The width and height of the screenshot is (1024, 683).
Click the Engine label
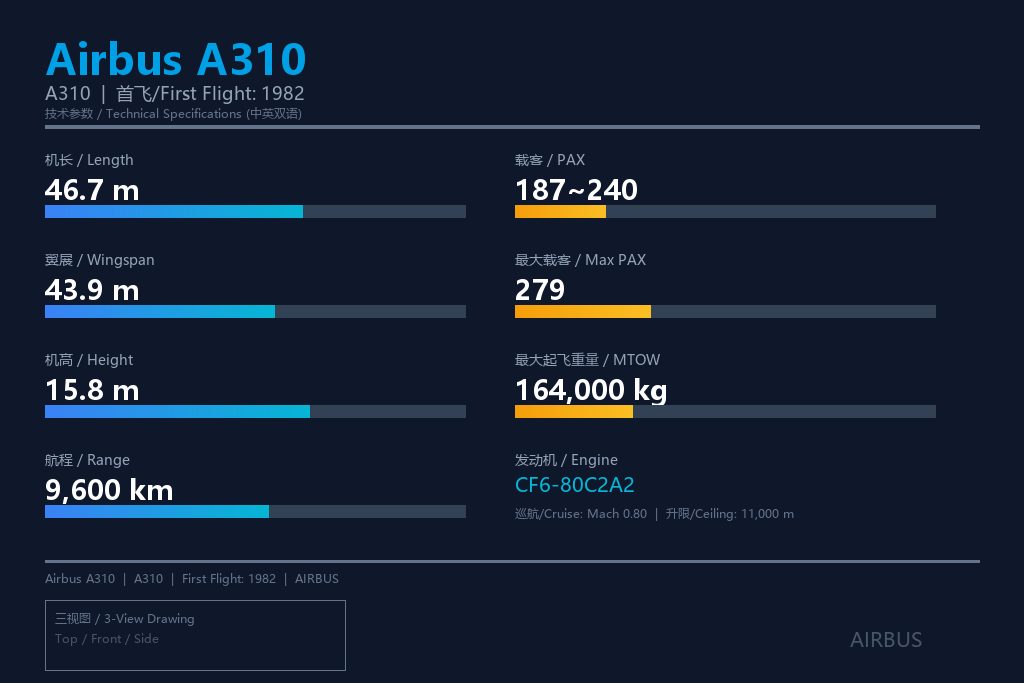[566, 460]
